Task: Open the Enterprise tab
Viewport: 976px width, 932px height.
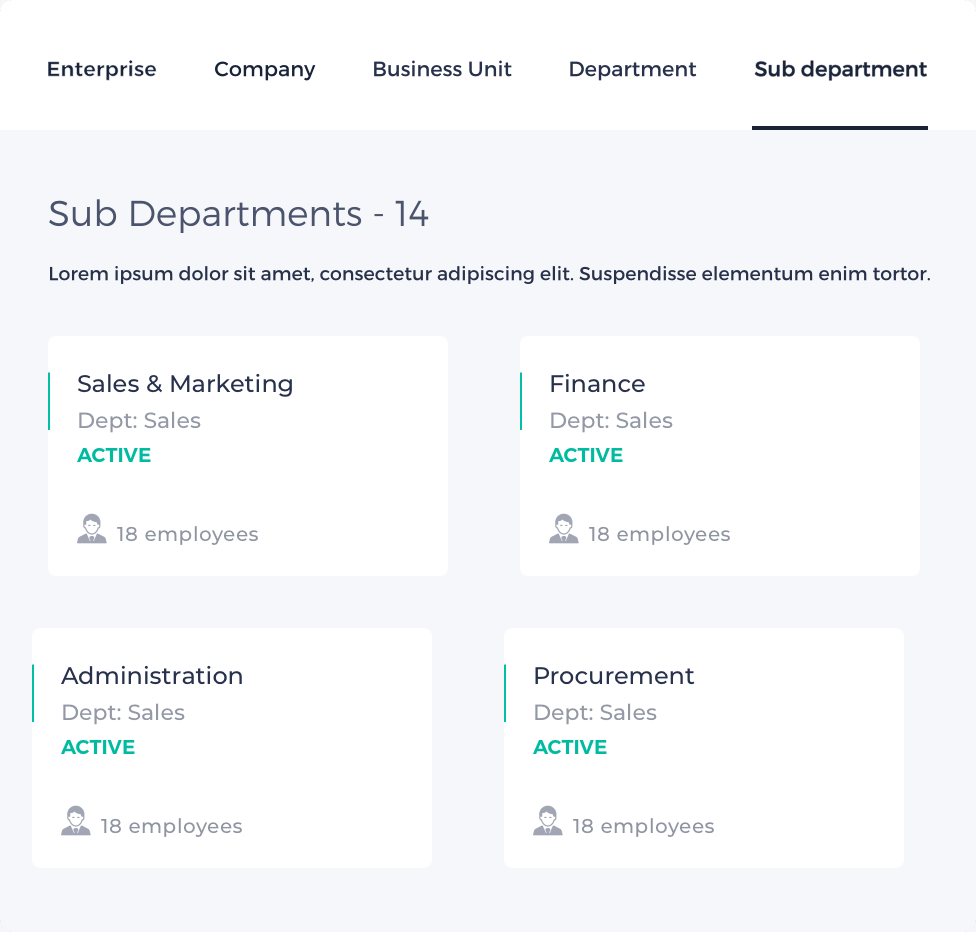Action: (x=101, y=69)
